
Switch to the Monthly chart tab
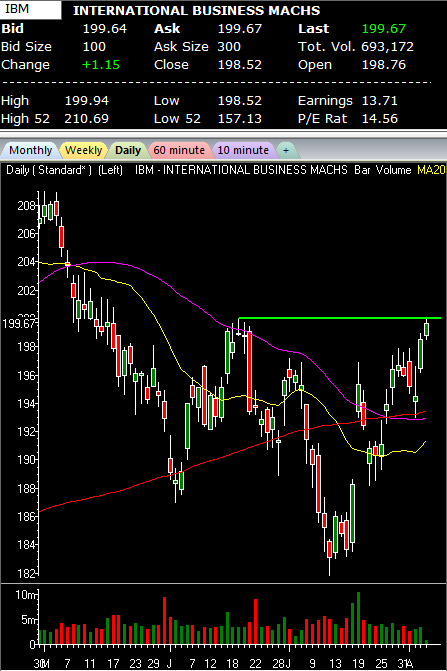[x=30, y=150]
